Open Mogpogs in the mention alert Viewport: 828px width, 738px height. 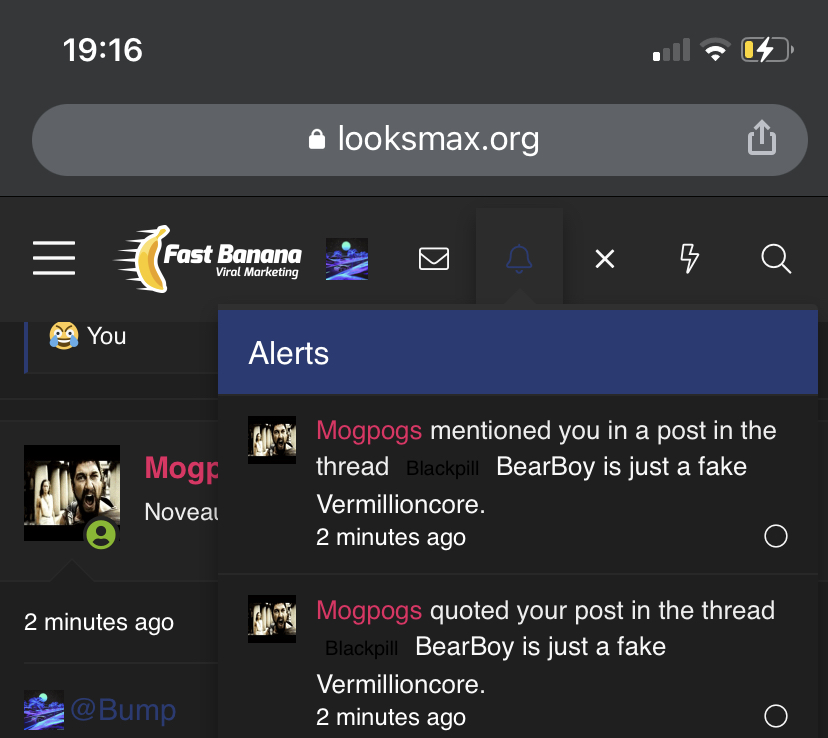pos(369,430)
